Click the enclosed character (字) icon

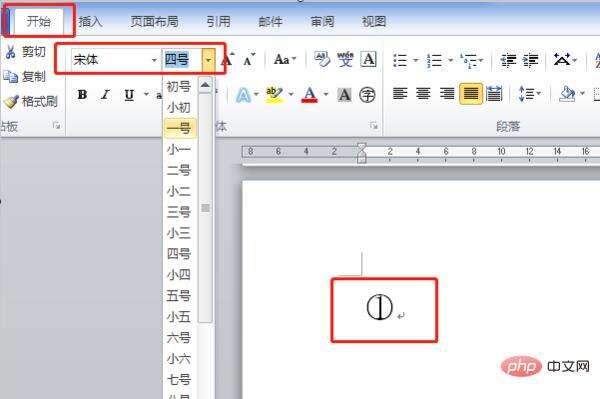tap(367, 94)
